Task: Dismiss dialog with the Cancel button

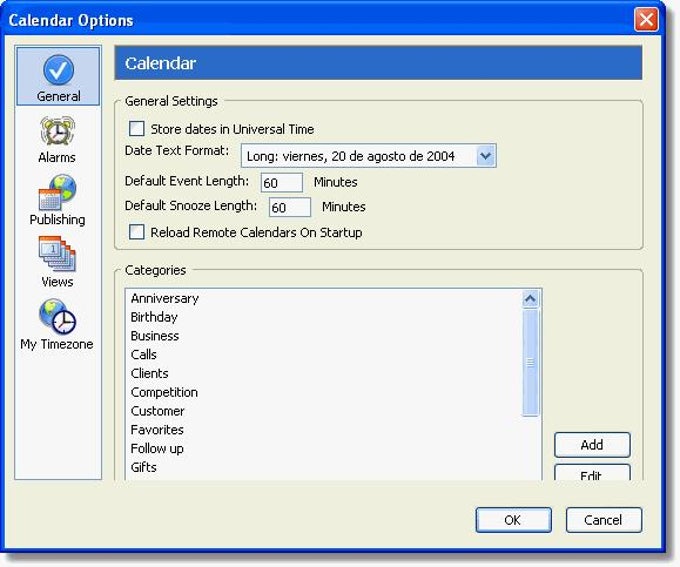Action: (604, 520)
